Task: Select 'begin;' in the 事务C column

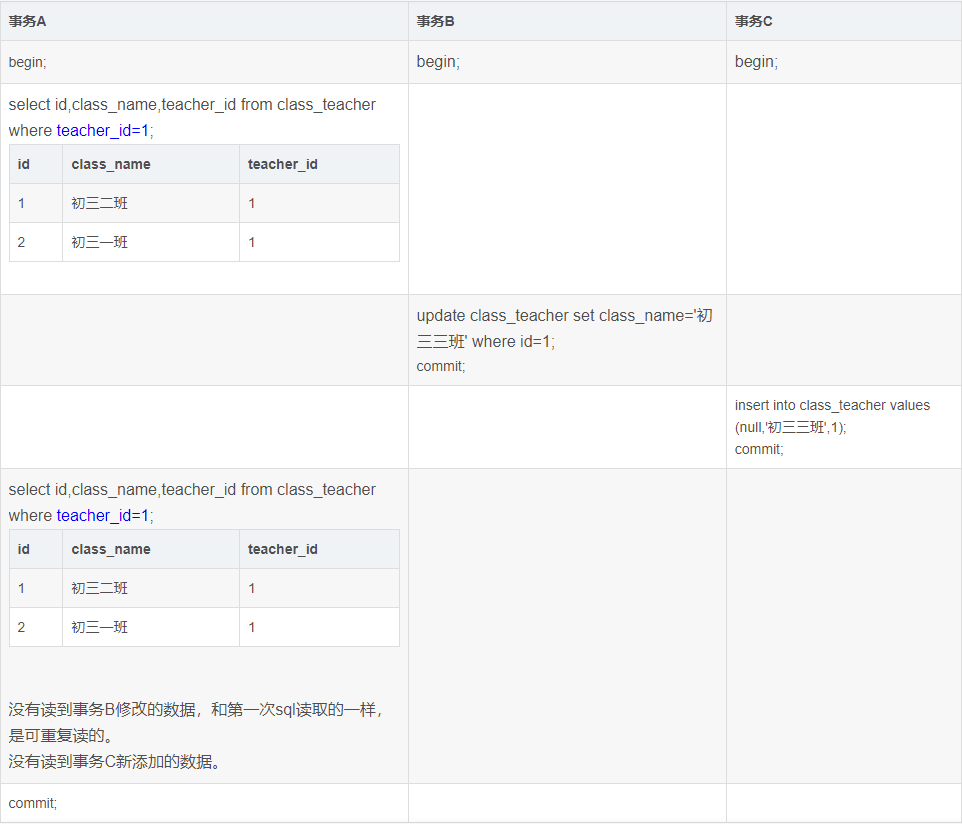Action: click(756, 61)
